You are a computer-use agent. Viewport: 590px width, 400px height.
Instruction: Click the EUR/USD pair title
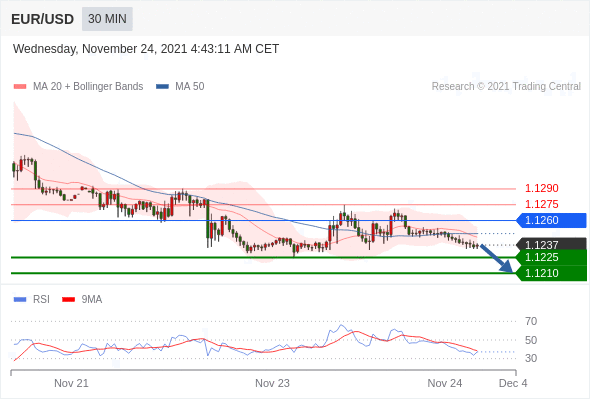pos(43,19)
